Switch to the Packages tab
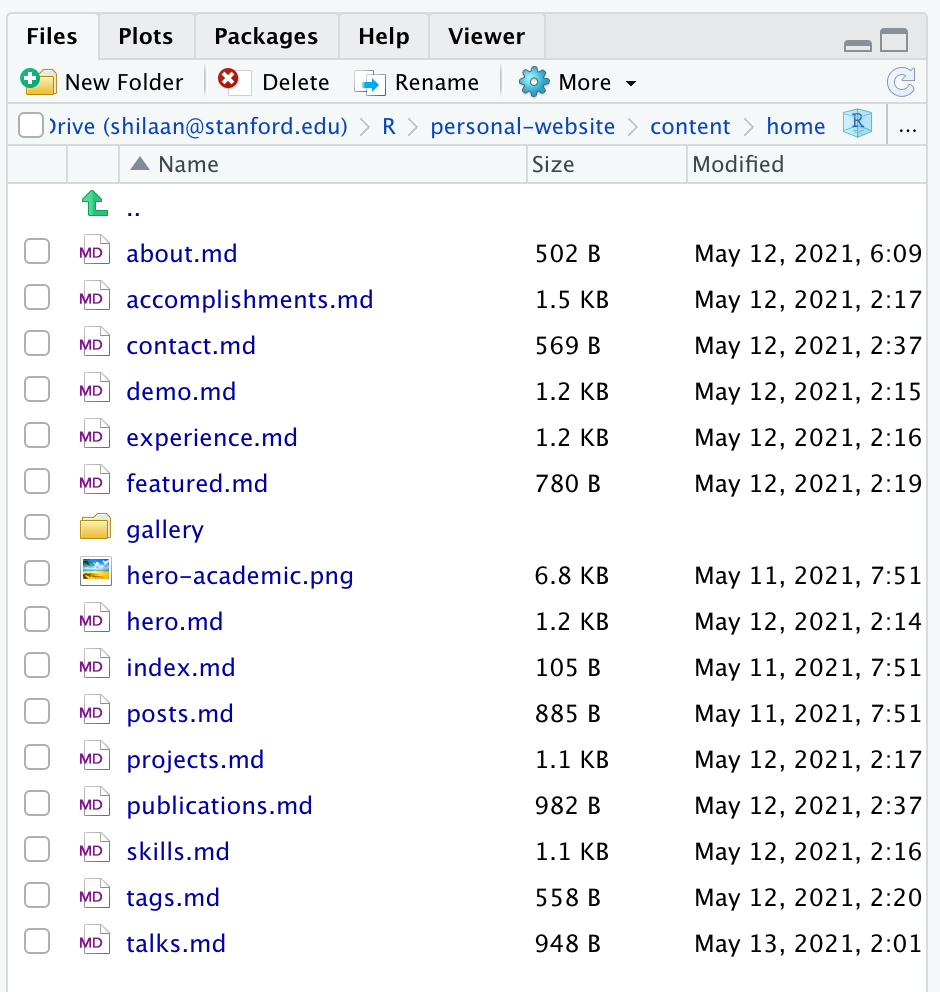Screen dimensions: 940x992 [x=266, y=37]
